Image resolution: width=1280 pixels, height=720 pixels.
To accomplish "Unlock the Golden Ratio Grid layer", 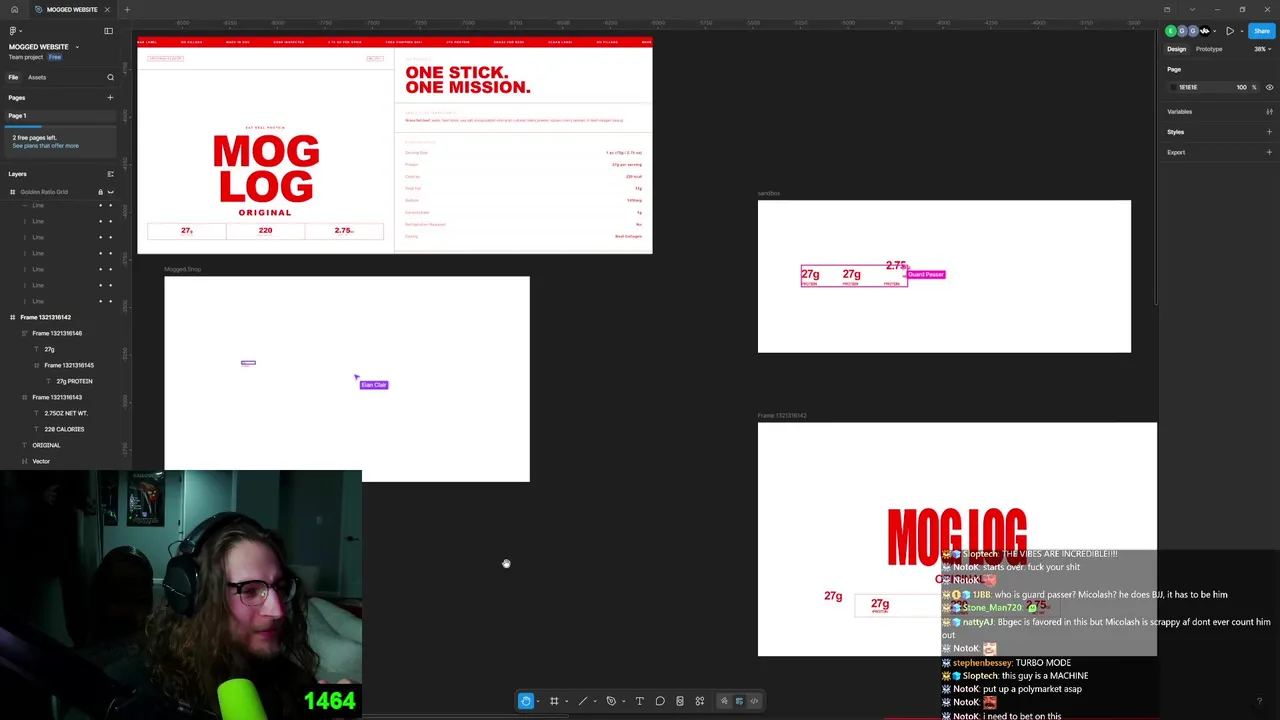I will pyautogui.click(x=100, y=192).
